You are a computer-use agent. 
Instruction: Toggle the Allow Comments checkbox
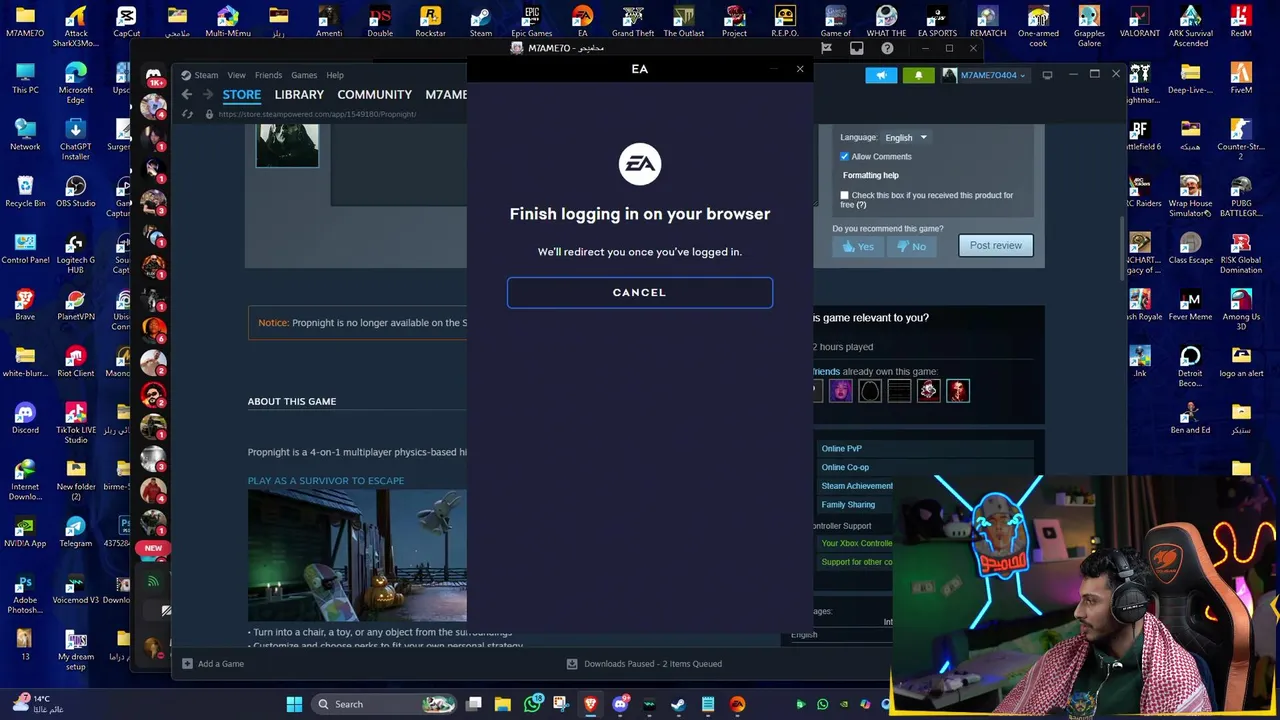pyautogui.click(x=844, y=157)
